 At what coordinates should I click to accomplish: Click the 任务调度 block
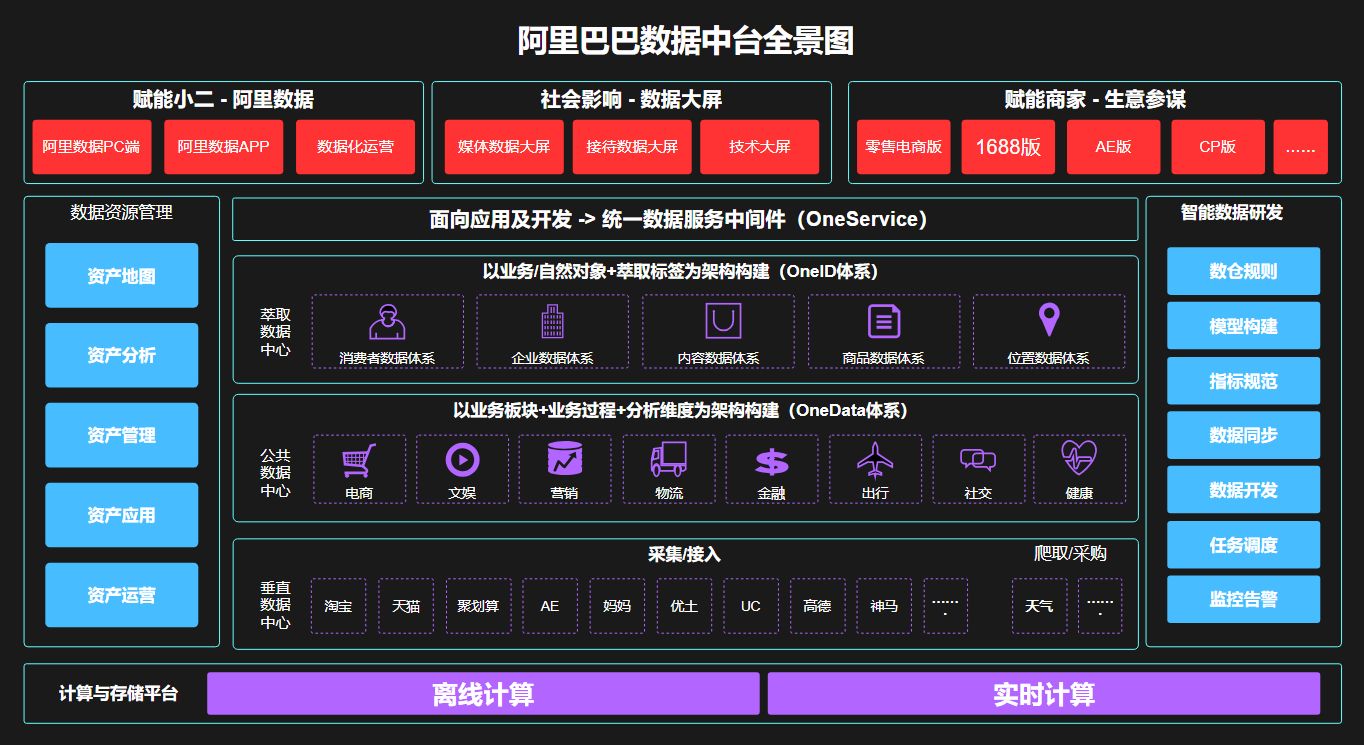1244,545
